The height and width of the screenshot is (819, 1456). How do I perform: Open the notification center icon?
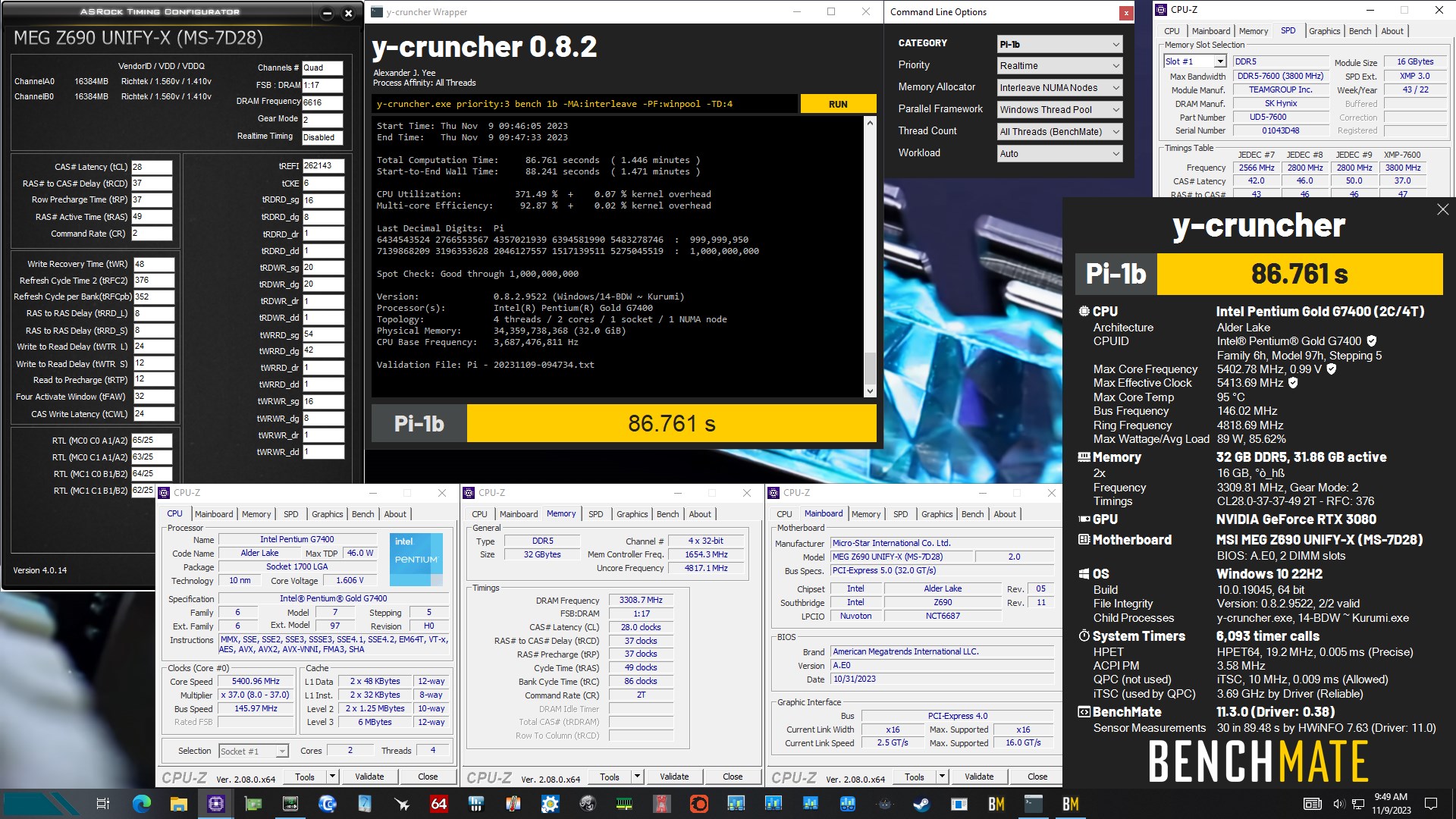coord(1431,804)
